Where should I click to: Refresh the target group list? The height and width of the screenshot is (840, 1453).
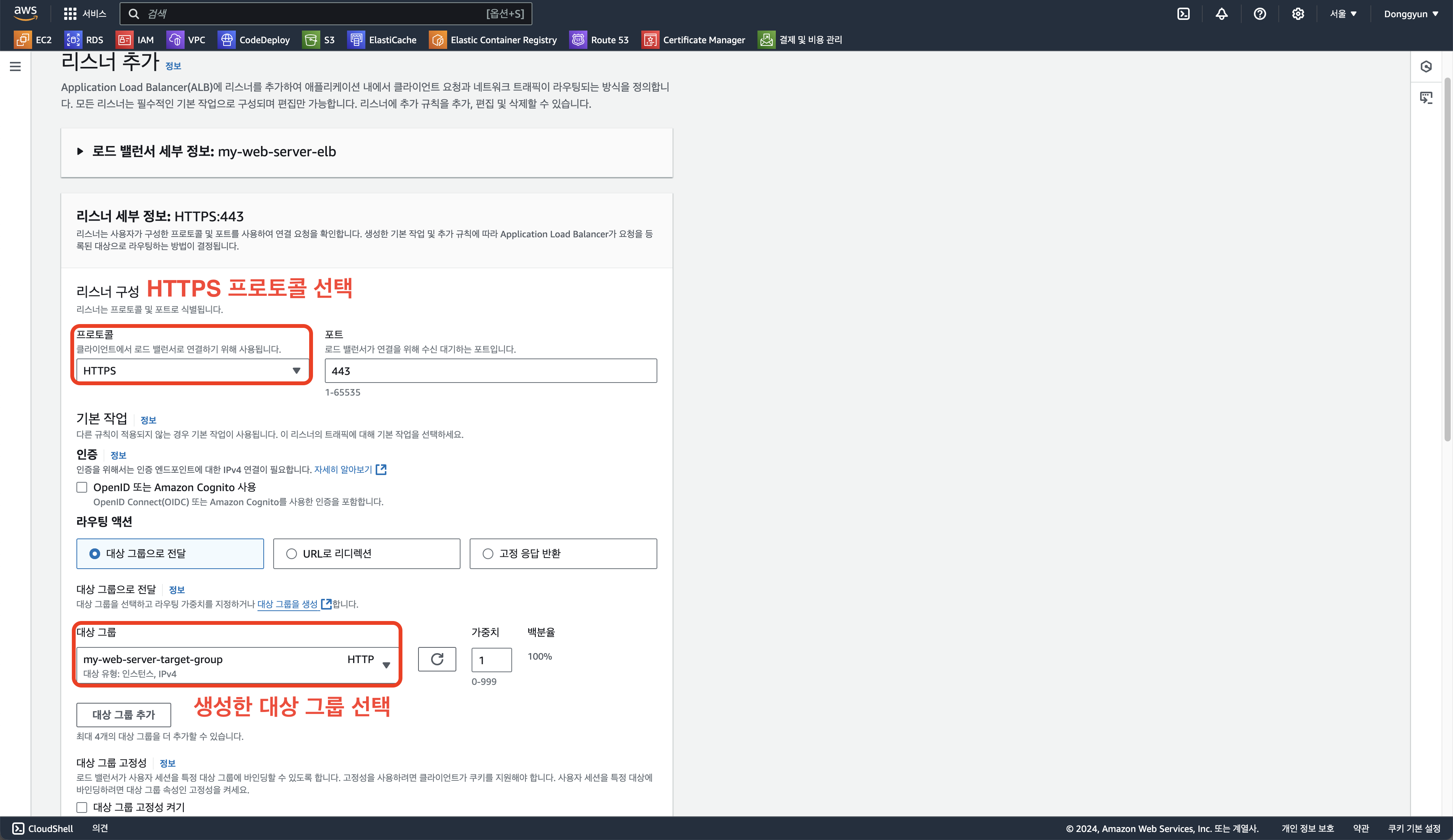(x=436, y=659)
